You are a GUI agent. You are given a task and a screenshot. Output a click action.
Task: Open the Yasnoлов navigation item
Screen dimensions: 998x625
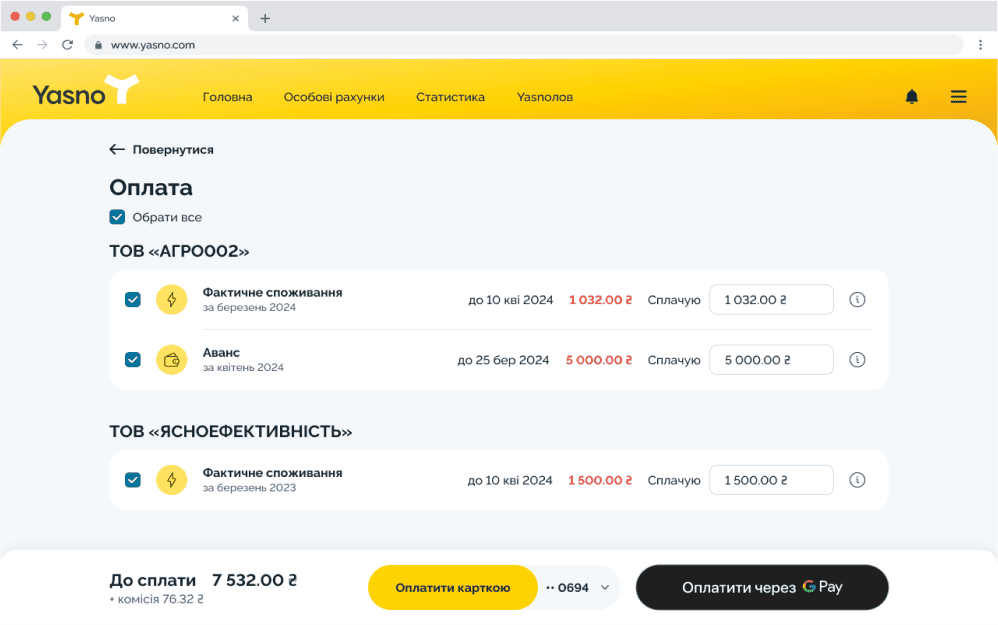(x=545, y=97)
